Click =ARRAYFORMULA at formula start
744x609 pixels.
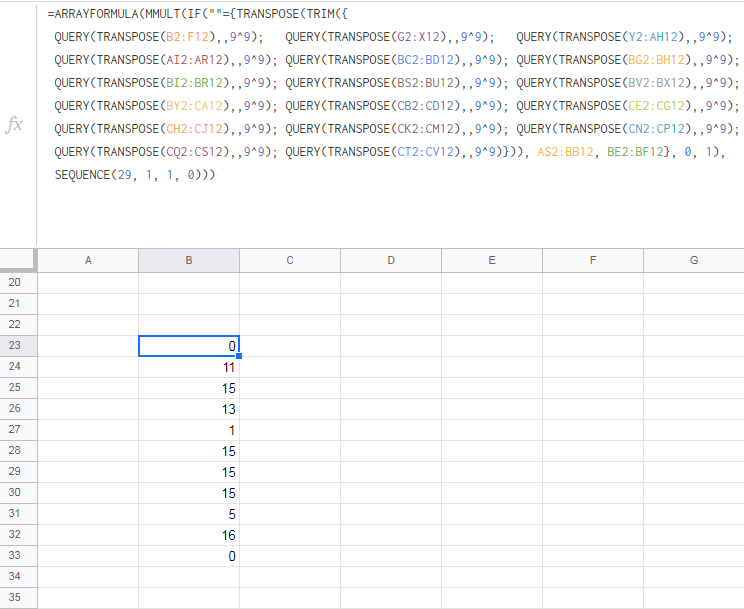pyautogui.click(x=93, y=14)
